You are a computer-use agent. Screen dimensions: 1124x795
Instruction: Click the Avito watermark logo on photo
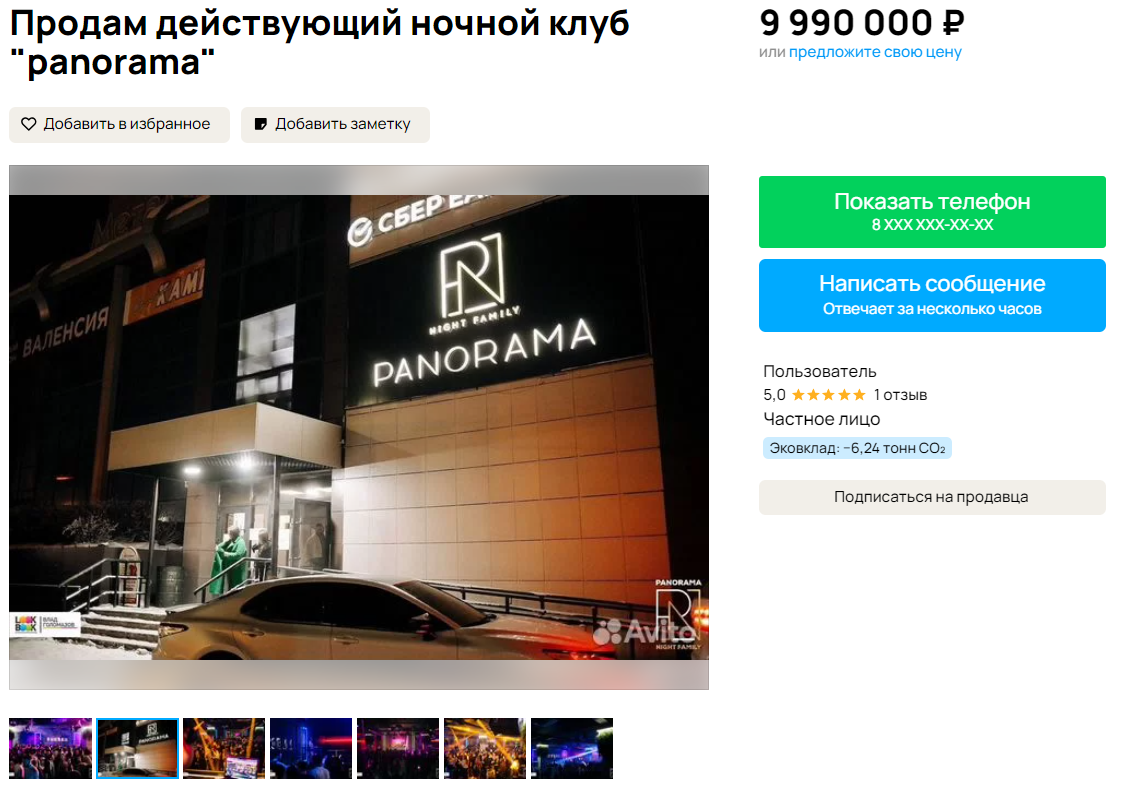tap(644, 632)
